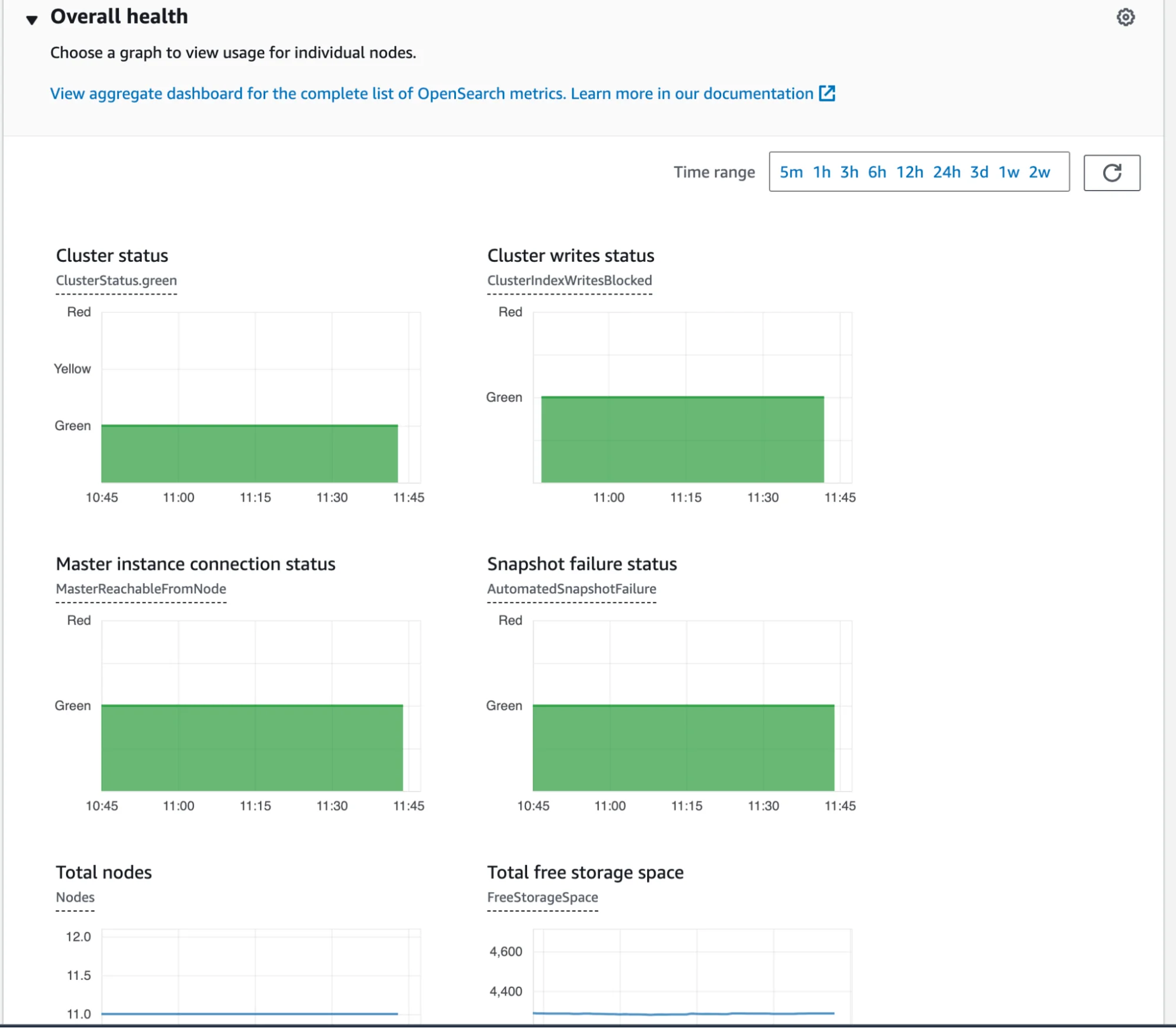Click the refresh graphs button
This screenshot has width=1176, height=1028.
click(x=1111, y=172)
